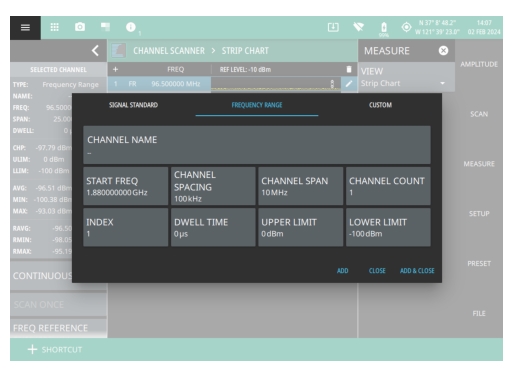Expand the VIEW Strip Chart dropdown
521x373 pixels.
(x=406, y=77)
